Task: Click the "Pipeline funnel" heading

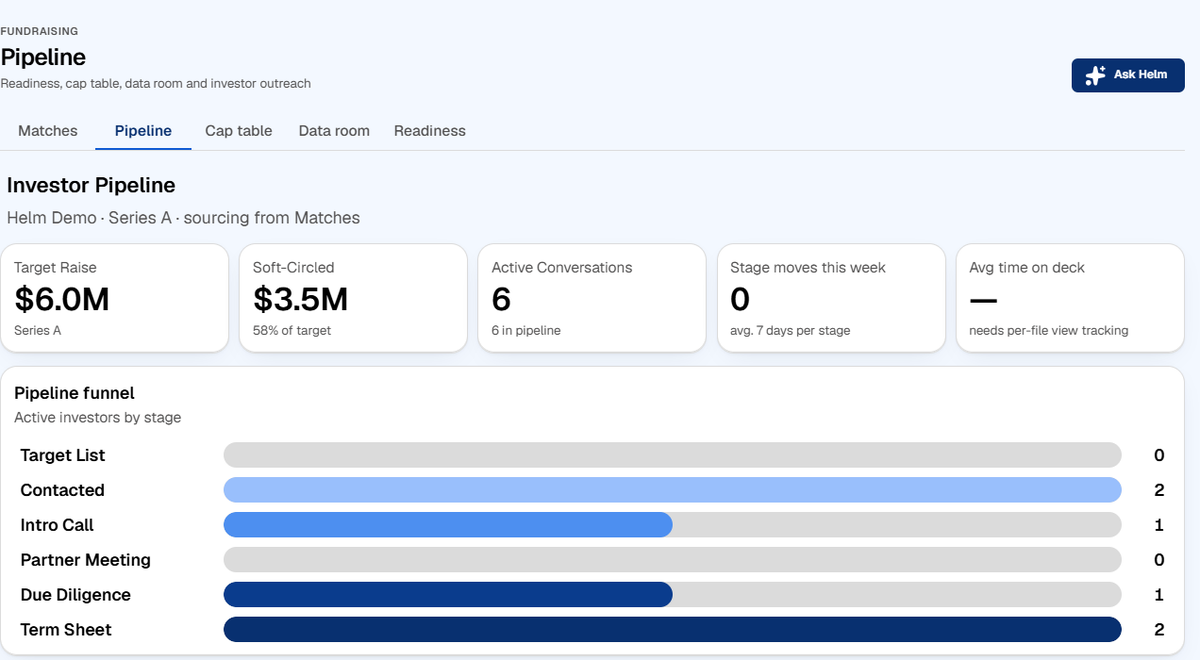Action: [74, 393]
